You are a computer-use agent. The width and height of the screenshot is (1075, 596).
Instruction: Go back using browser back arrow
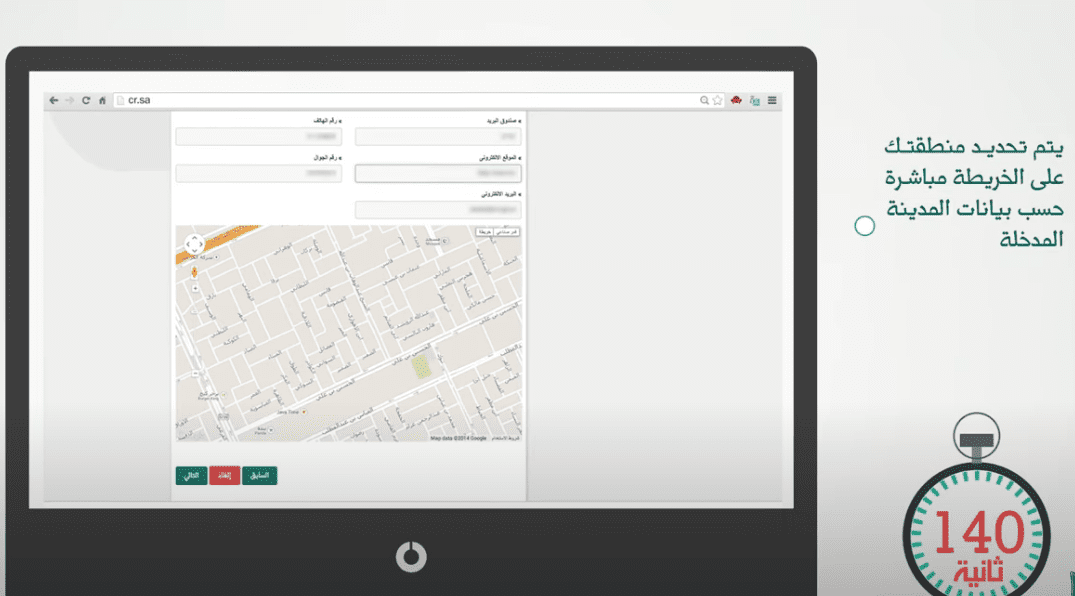tap(53, 100)
